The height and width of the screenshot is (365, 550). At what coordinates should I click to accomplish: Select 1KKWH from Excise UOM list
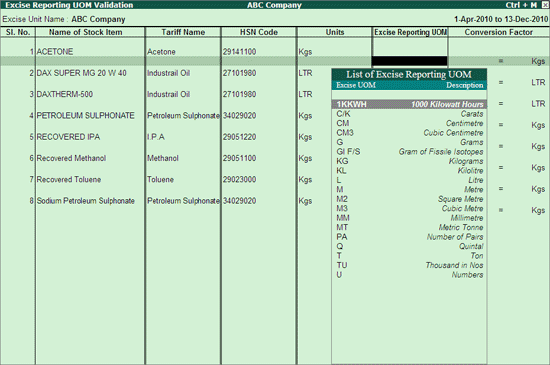tap(409, 104)
